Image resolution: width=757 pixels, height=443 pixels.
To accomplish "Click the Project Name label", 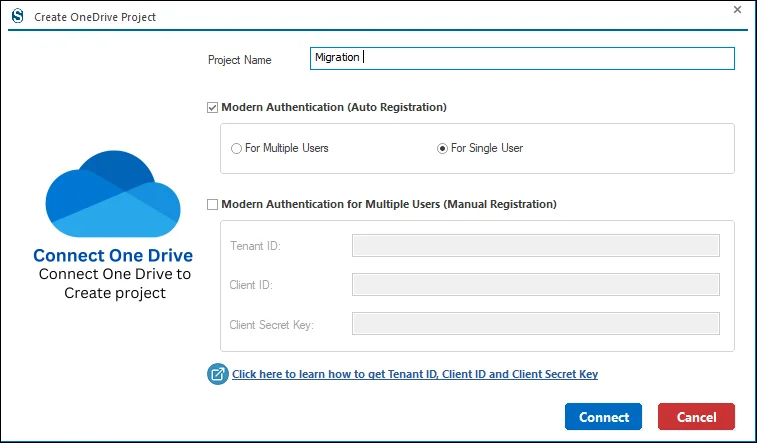I will click(239, 60).
